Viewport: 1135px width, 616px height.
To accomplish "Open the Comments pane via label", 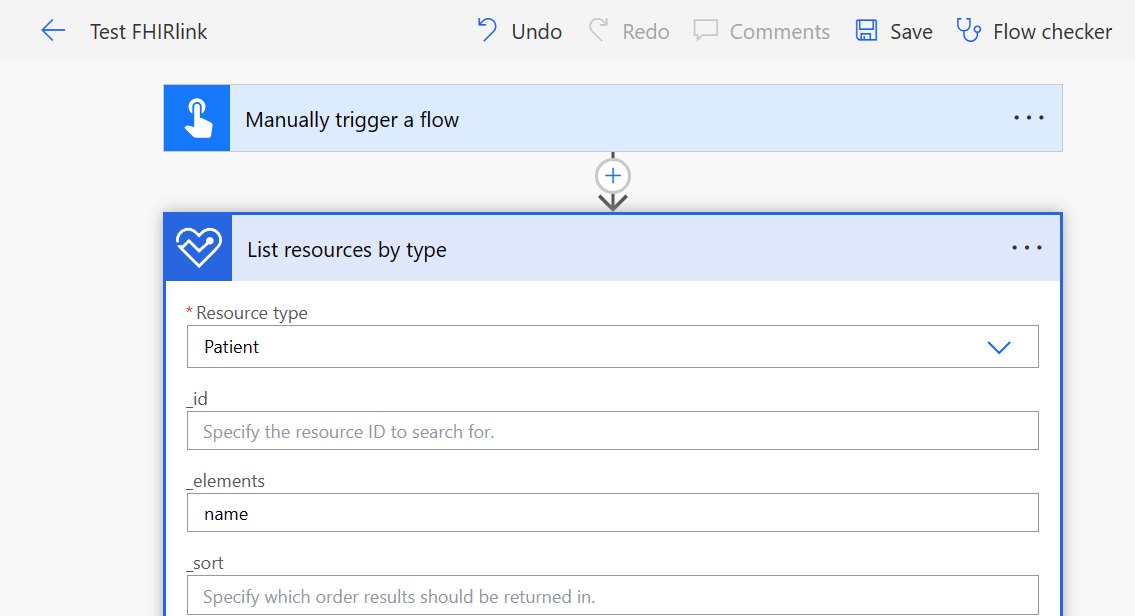I will click(780, 32).
